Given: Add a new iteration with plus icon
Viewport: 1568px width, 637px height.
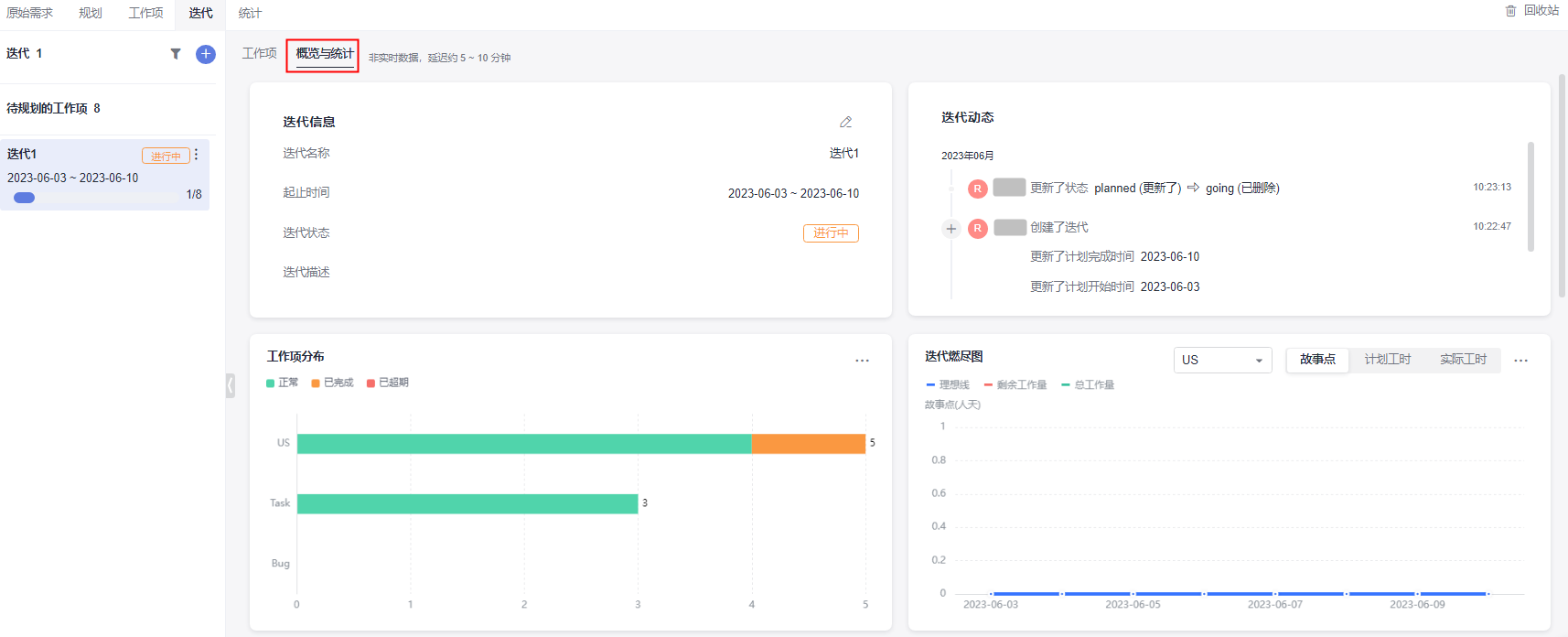Looking at the screenshot, I should tap(206, 54).
